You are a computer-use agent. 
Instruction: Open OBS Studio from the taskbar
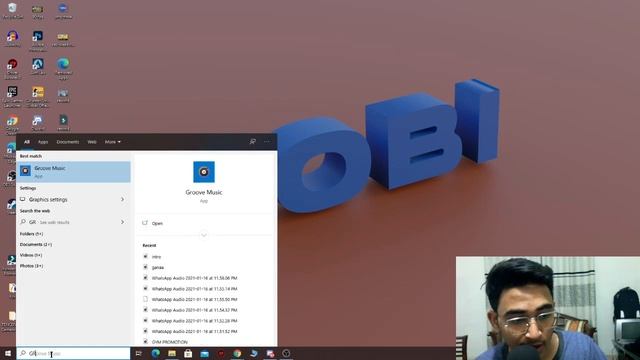pos(286,353)
